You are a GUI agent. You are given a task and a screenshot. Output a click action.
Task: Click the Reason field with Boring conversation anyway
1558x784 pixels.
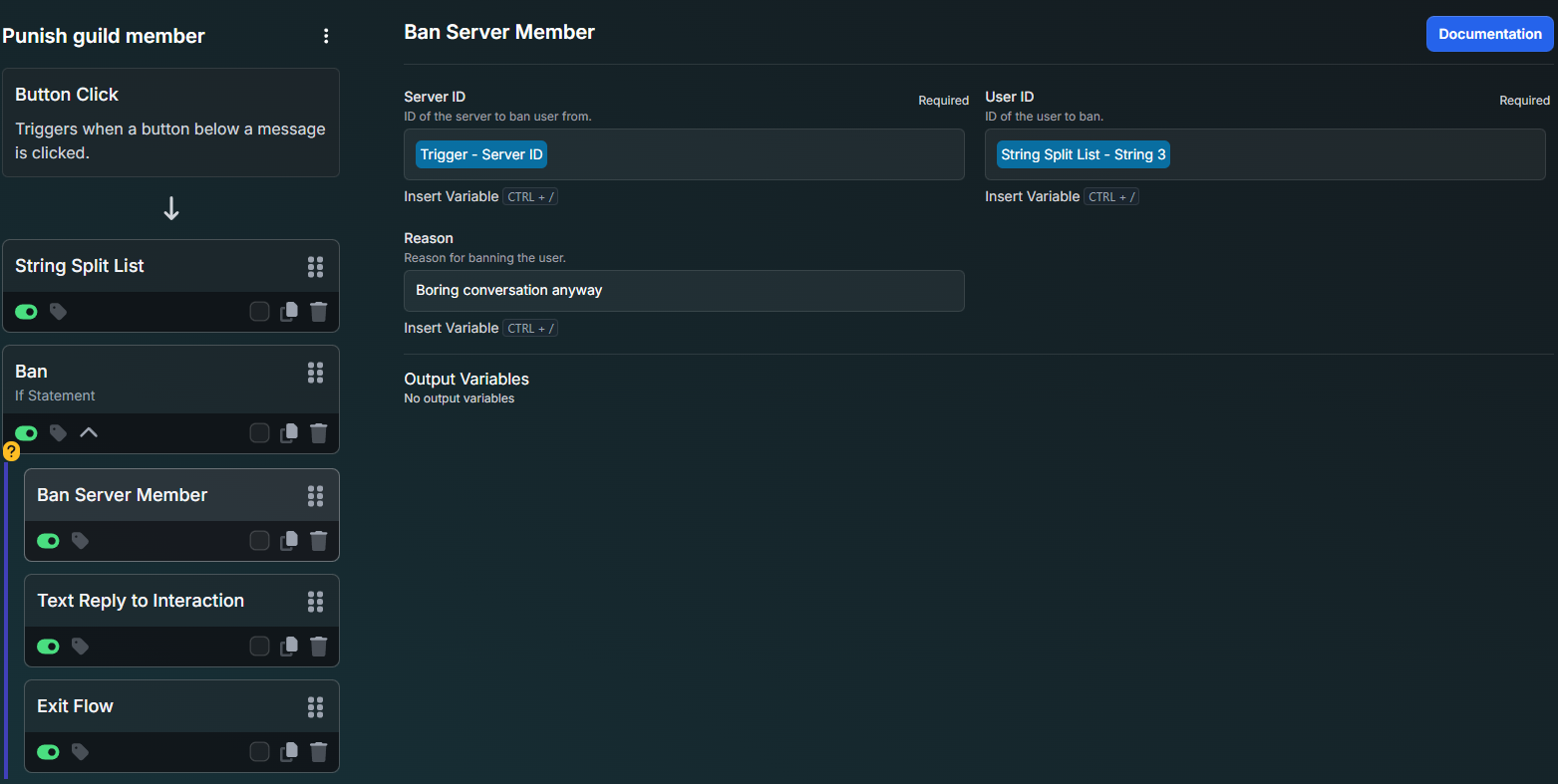pos(684,291)
